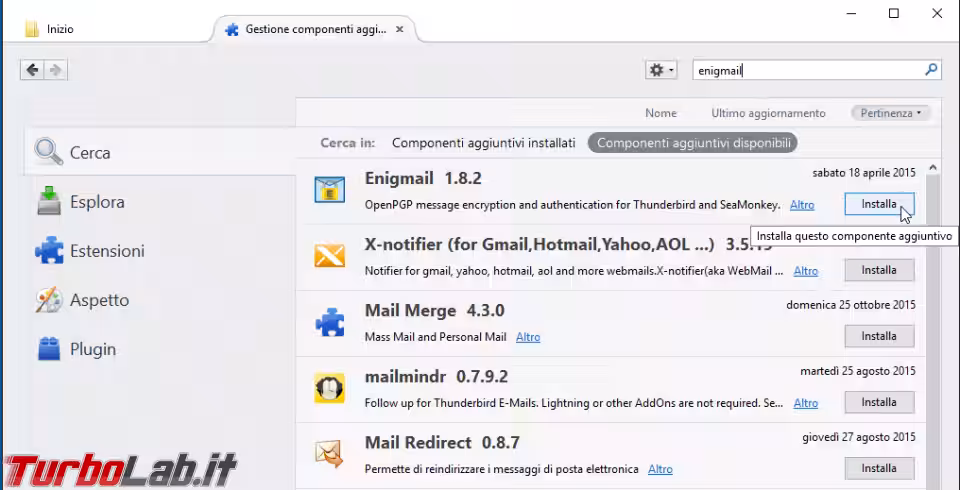Install the X-notifier add-on
Screen dimensions: 960x490
879,270
